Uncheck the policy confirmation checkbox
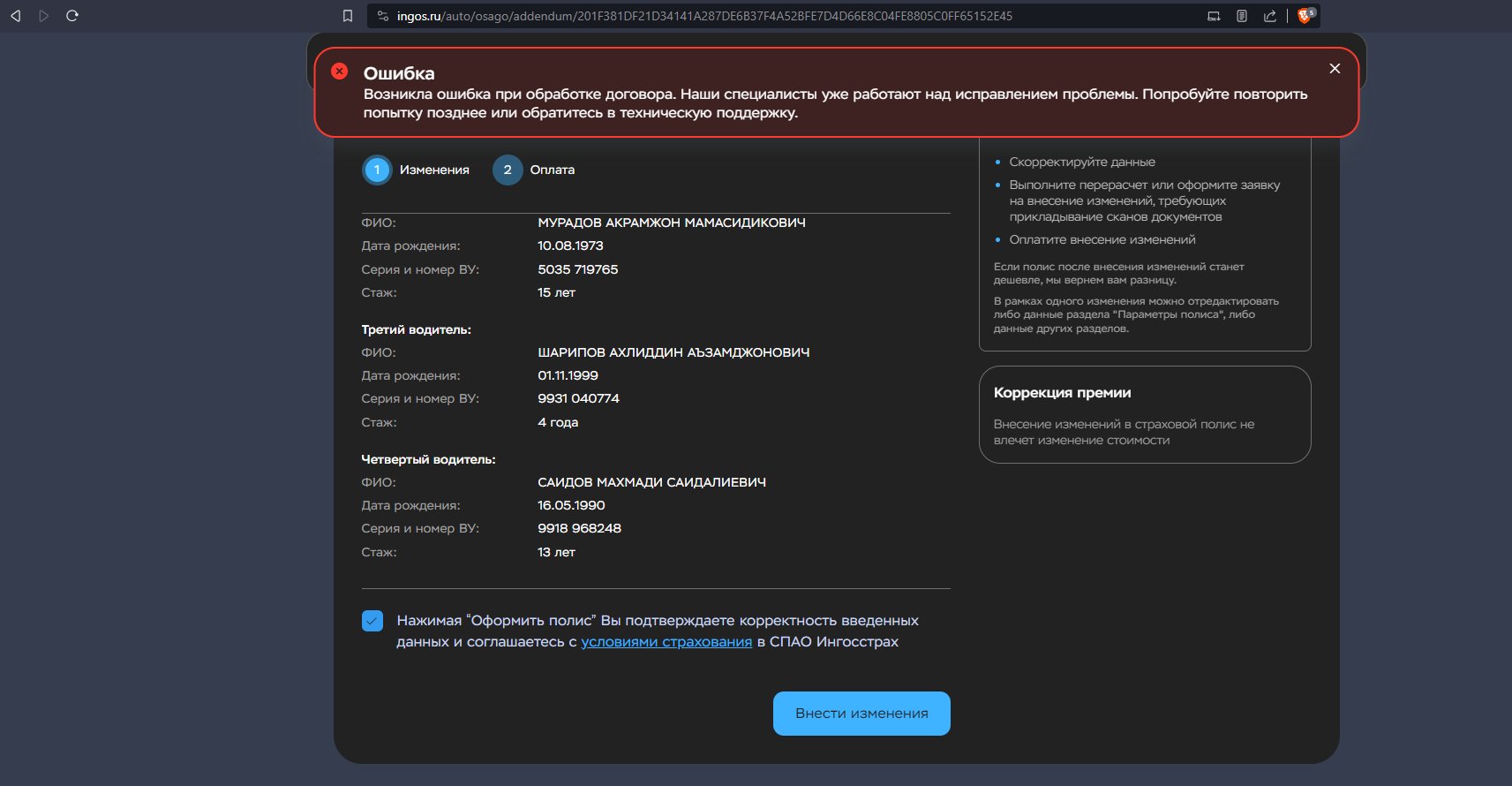 pyautogui.click(x=372, y=621)
